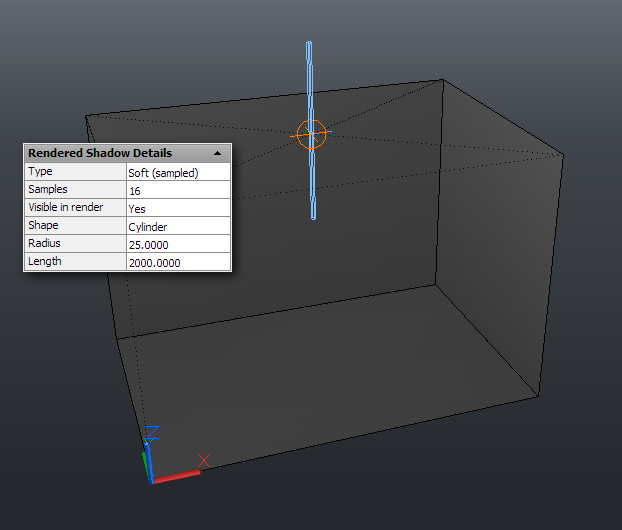This screenshot has width=622, height=530.
Task: Change the Visible in render Yes value
Action: click(178, 208)
